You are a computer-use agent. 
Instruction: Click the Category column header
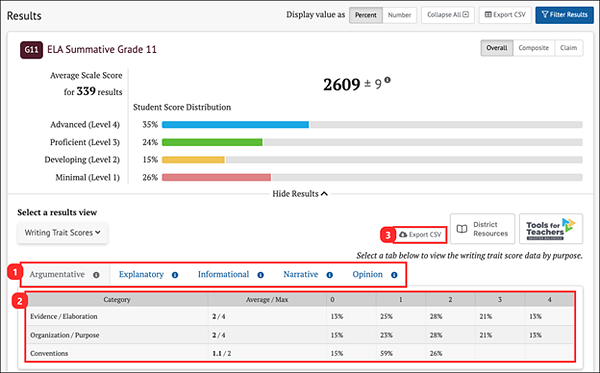coord(117,300)
